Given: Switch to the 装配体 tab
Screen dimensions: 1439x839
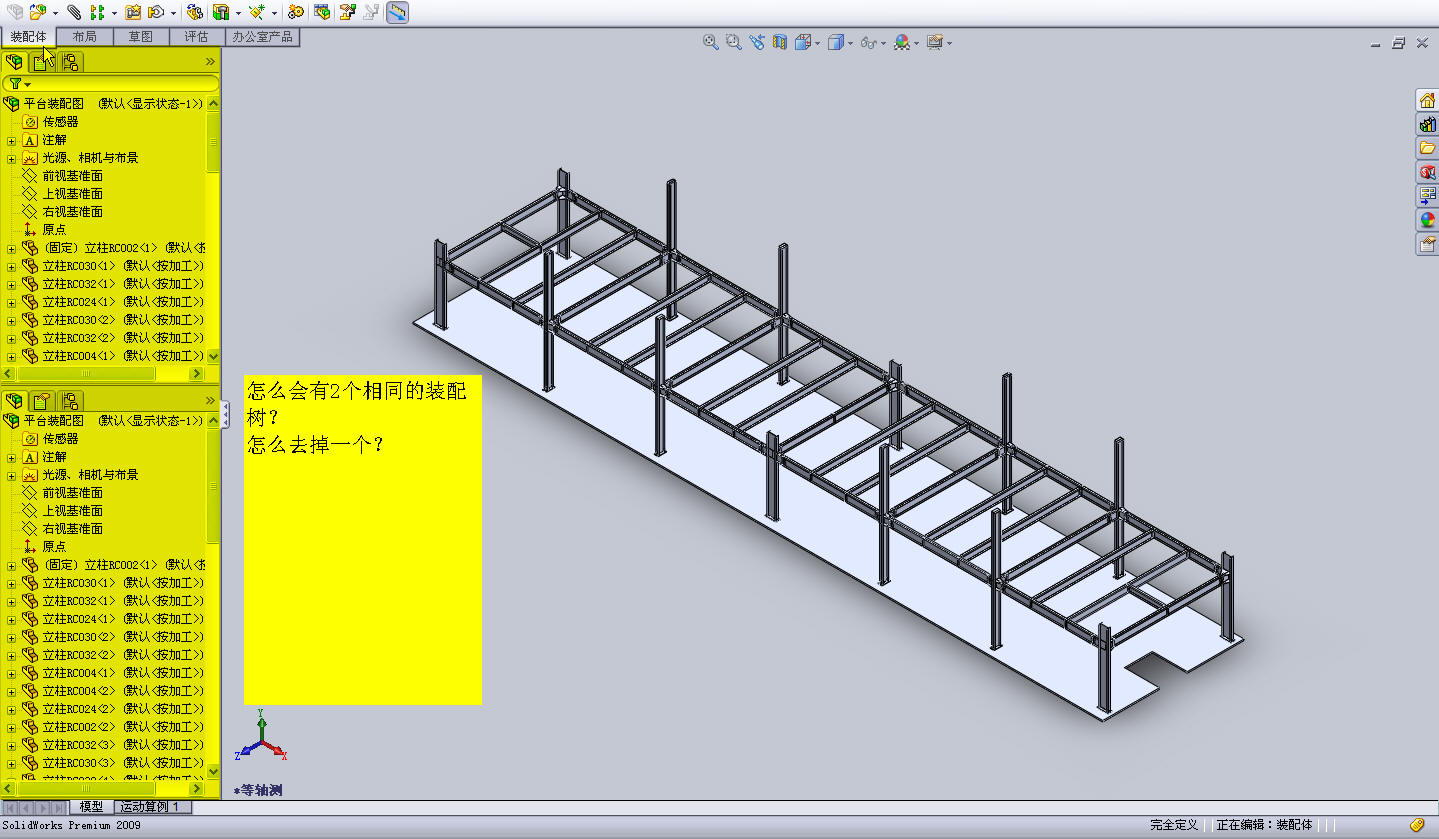Looking at the screenshot, I should pos(28,37).
